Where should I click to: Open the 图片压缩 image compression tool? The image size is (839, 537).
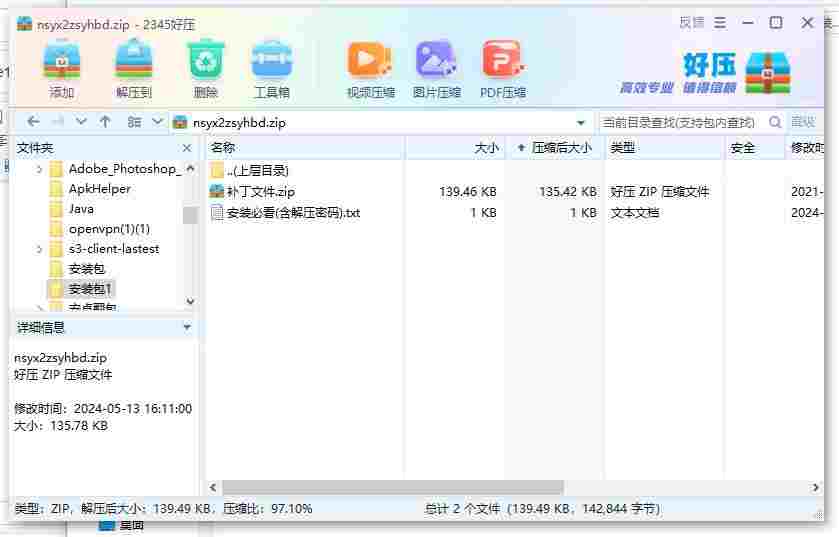(436, 70)
